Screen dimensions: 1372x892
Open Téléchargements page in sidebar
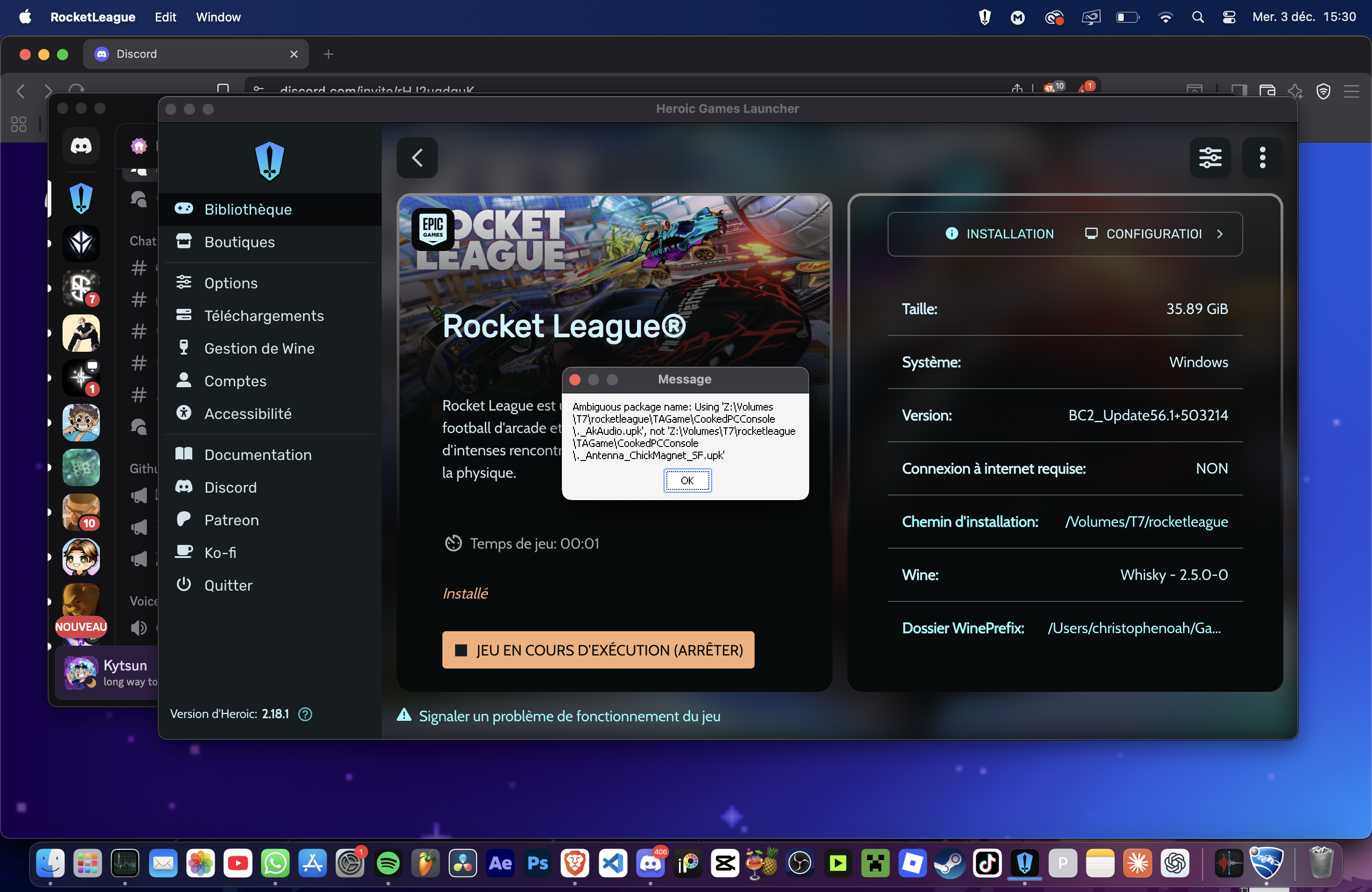264,316
